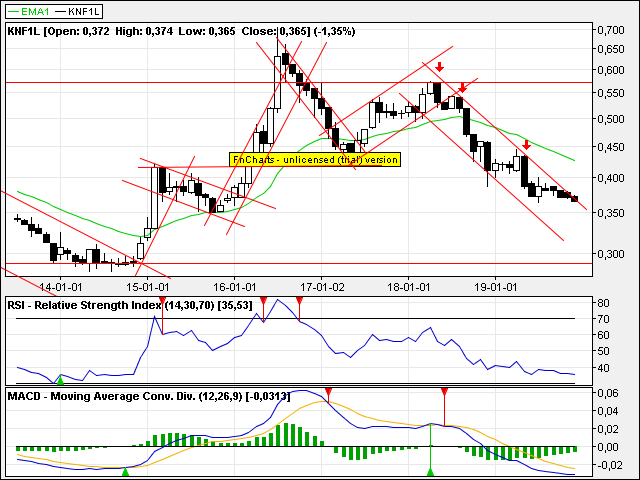Click the 0,550 price axis label
Image resolution: width=640 pixels, height=480 pixels.
611,93
